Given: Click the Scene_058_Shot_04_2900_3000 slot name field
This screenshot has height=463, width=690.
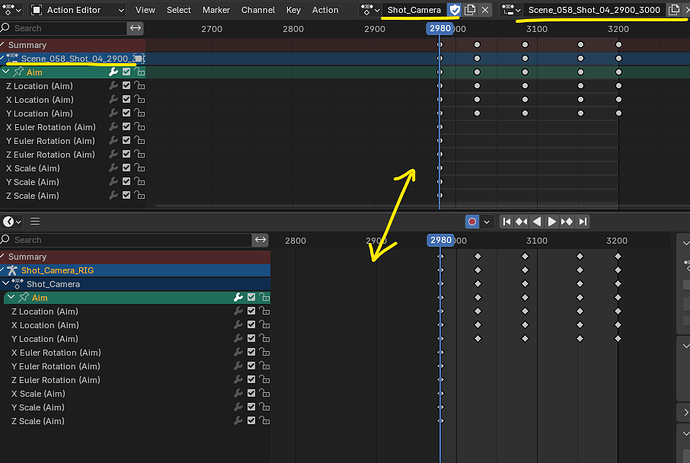Looking at the screenshot, I should tap(594, 10).
